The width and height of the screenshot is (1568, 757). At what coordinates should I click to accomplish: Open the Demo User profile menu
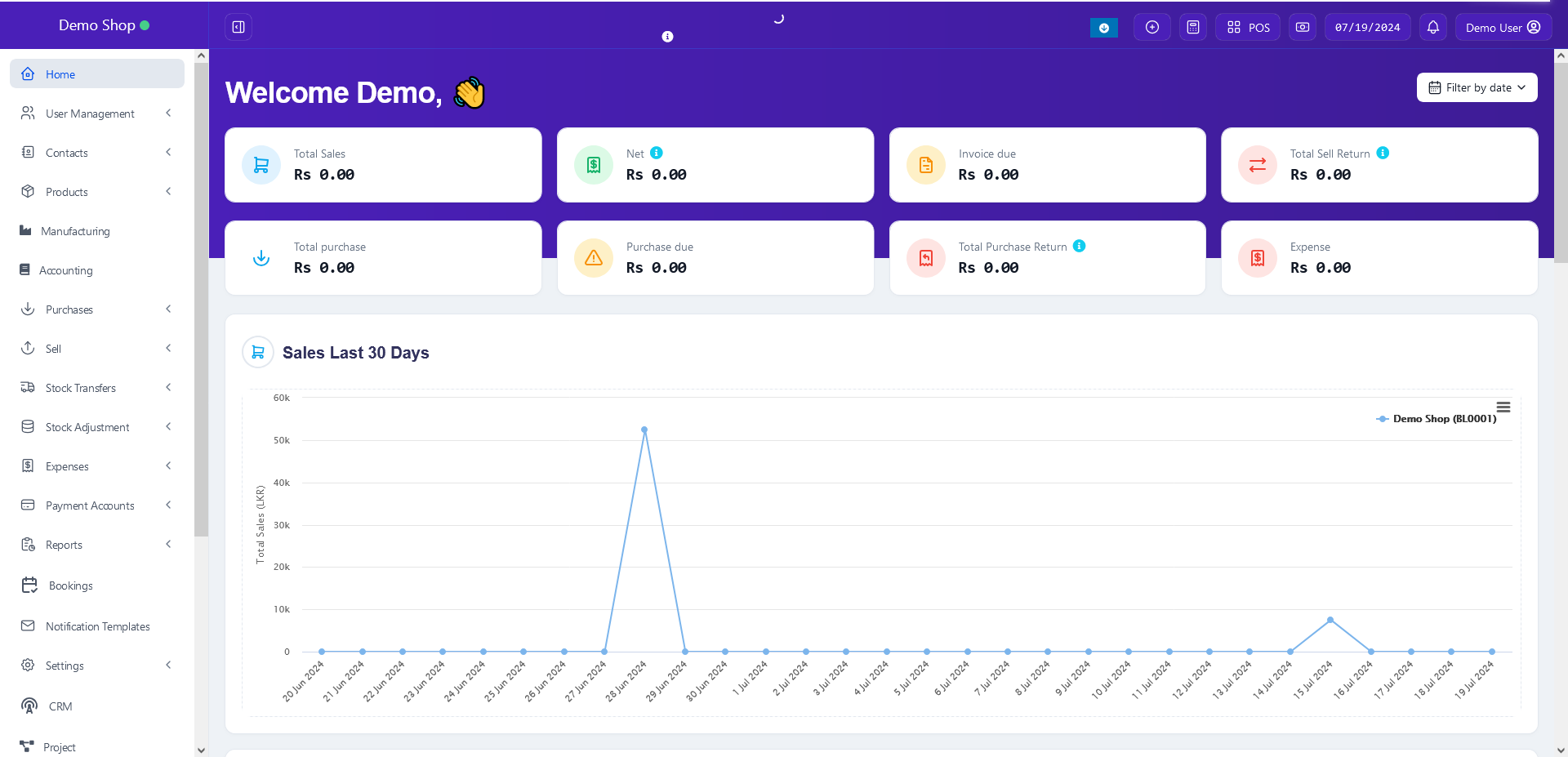click(x=1503, y=27)
